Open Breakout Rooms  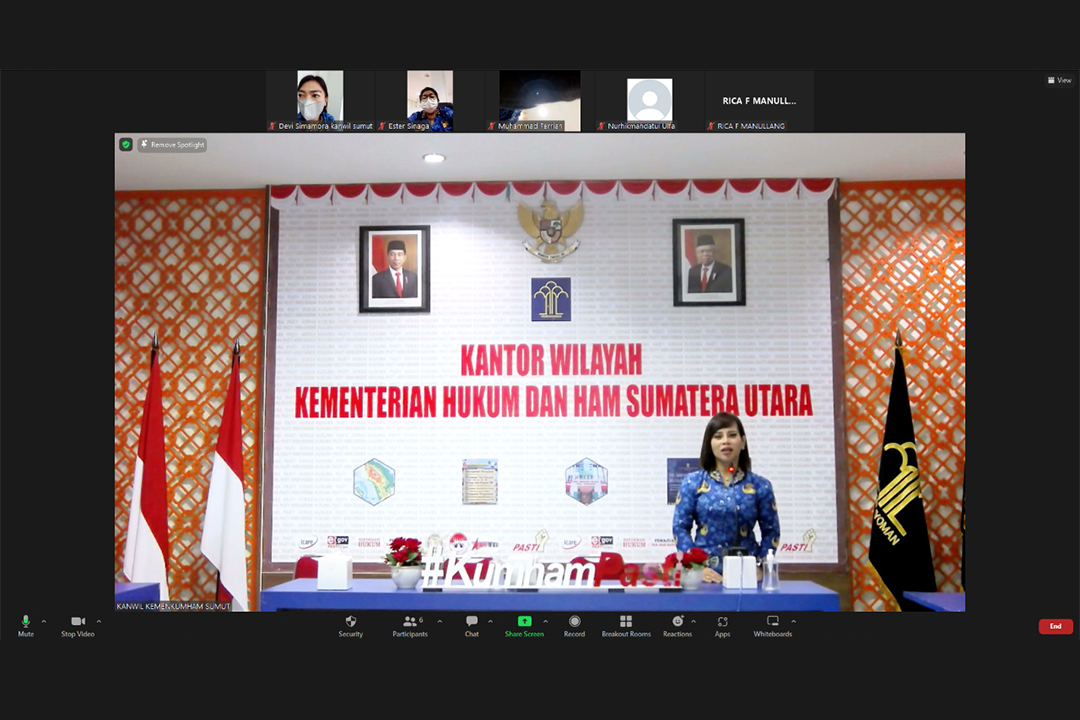626,622
